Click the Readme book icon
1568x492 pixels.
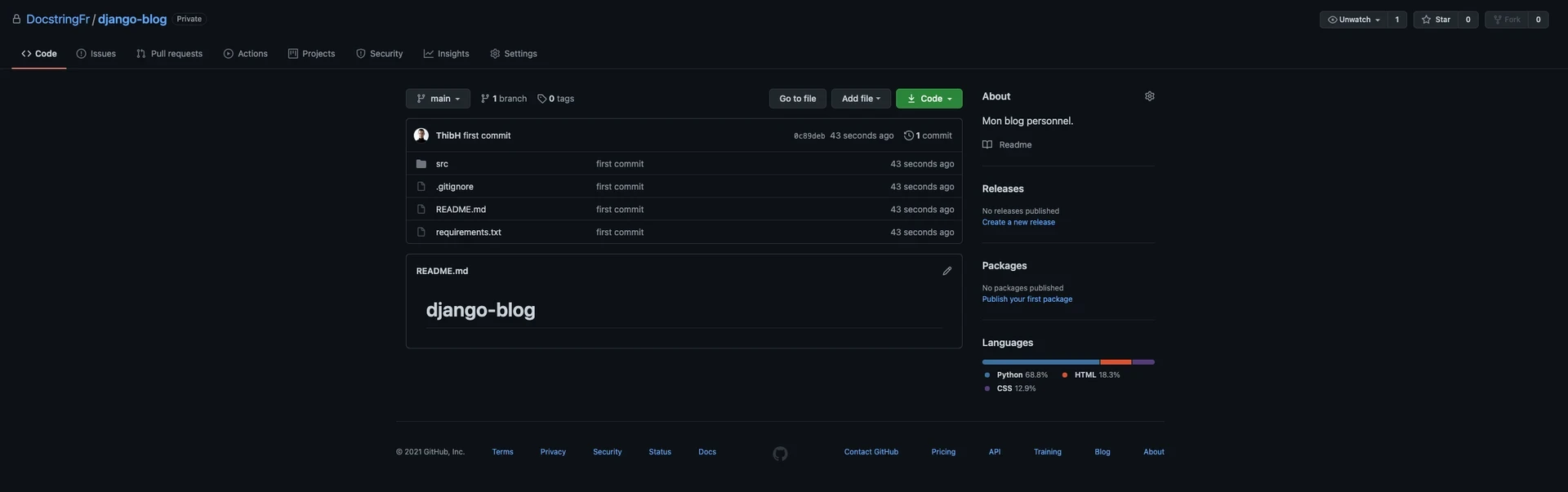[987, 144]
